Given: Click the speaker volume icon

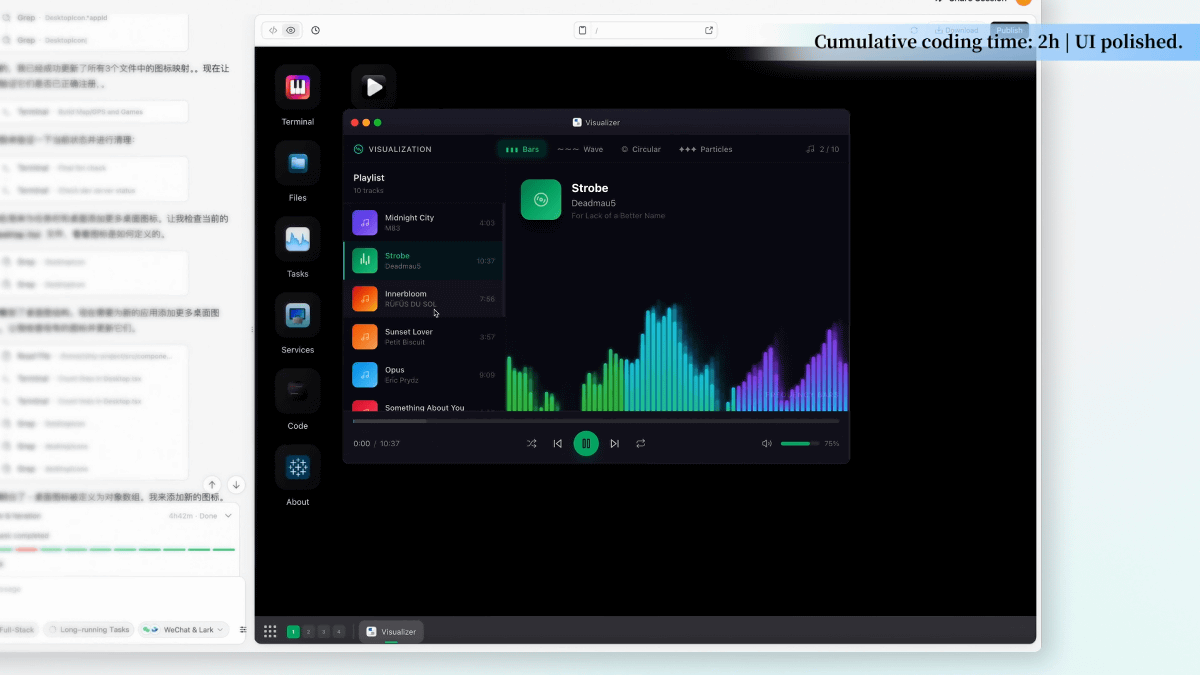Looking at the screenshot, I should tap(767, 443).
